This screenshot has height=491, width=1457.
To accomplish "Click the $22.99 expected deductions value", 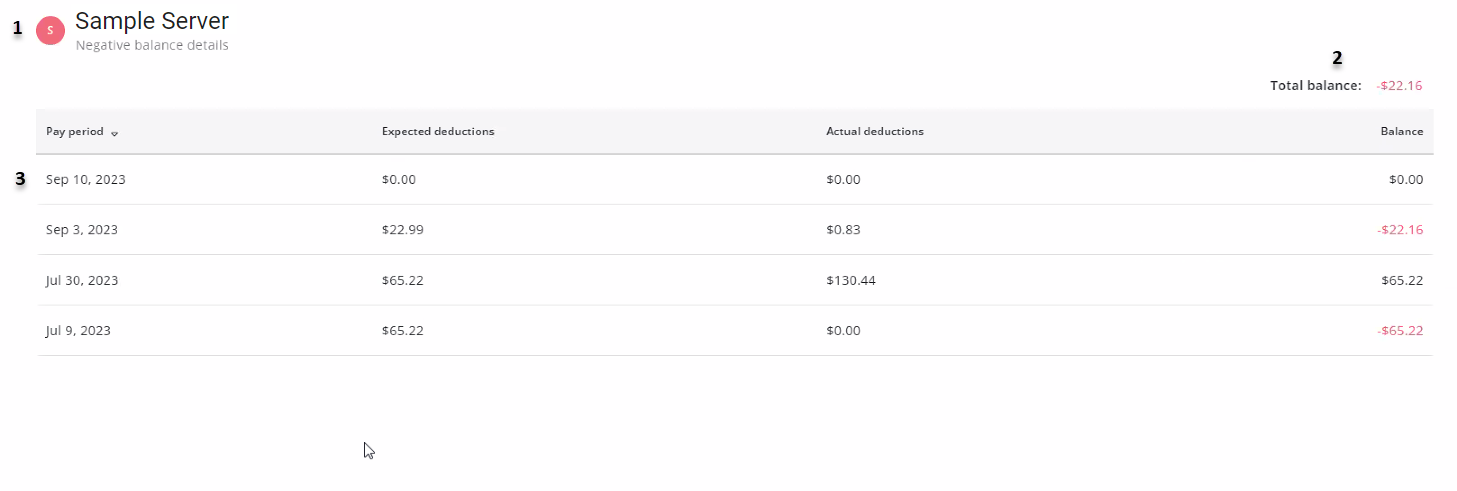I will point(403,230).
